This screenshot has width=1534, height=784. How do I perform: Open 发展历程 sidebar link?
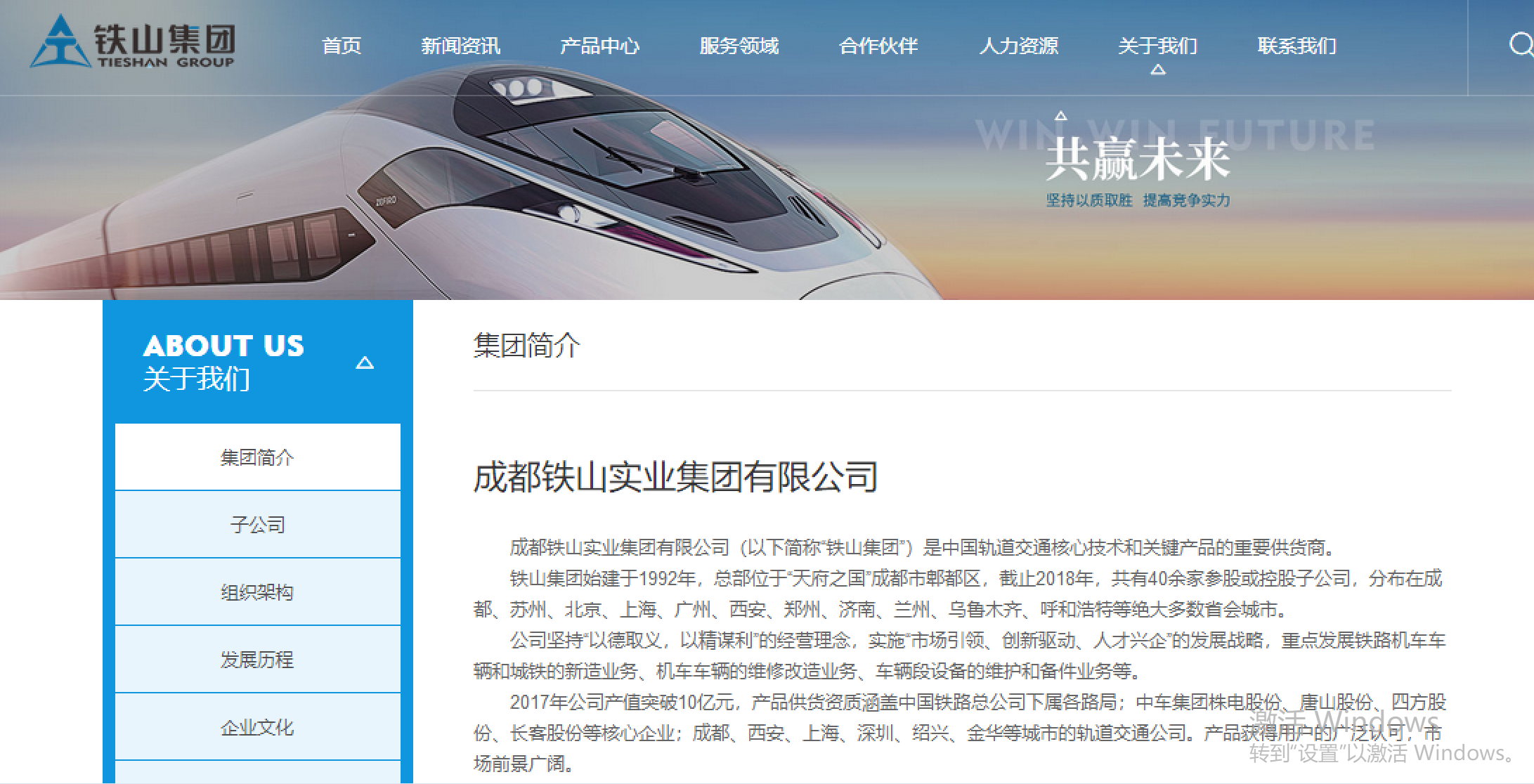click(257, 660)
